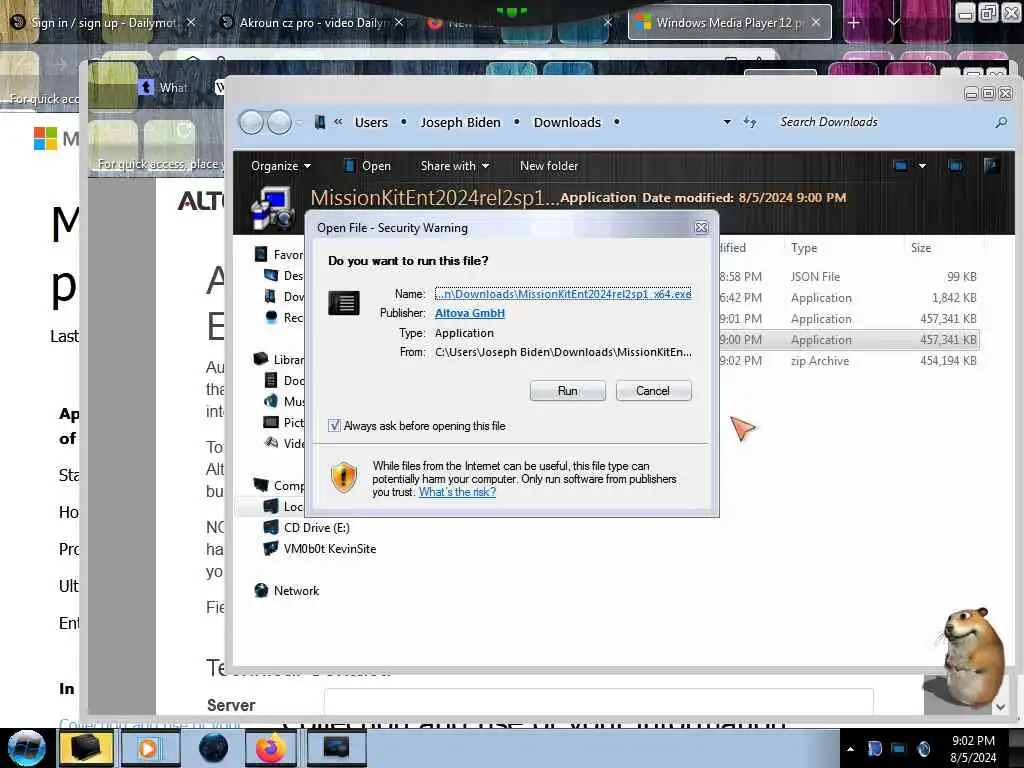1024x768 pixels.
Task: Click the volume icon in system tray
Action: pos(923,749)
